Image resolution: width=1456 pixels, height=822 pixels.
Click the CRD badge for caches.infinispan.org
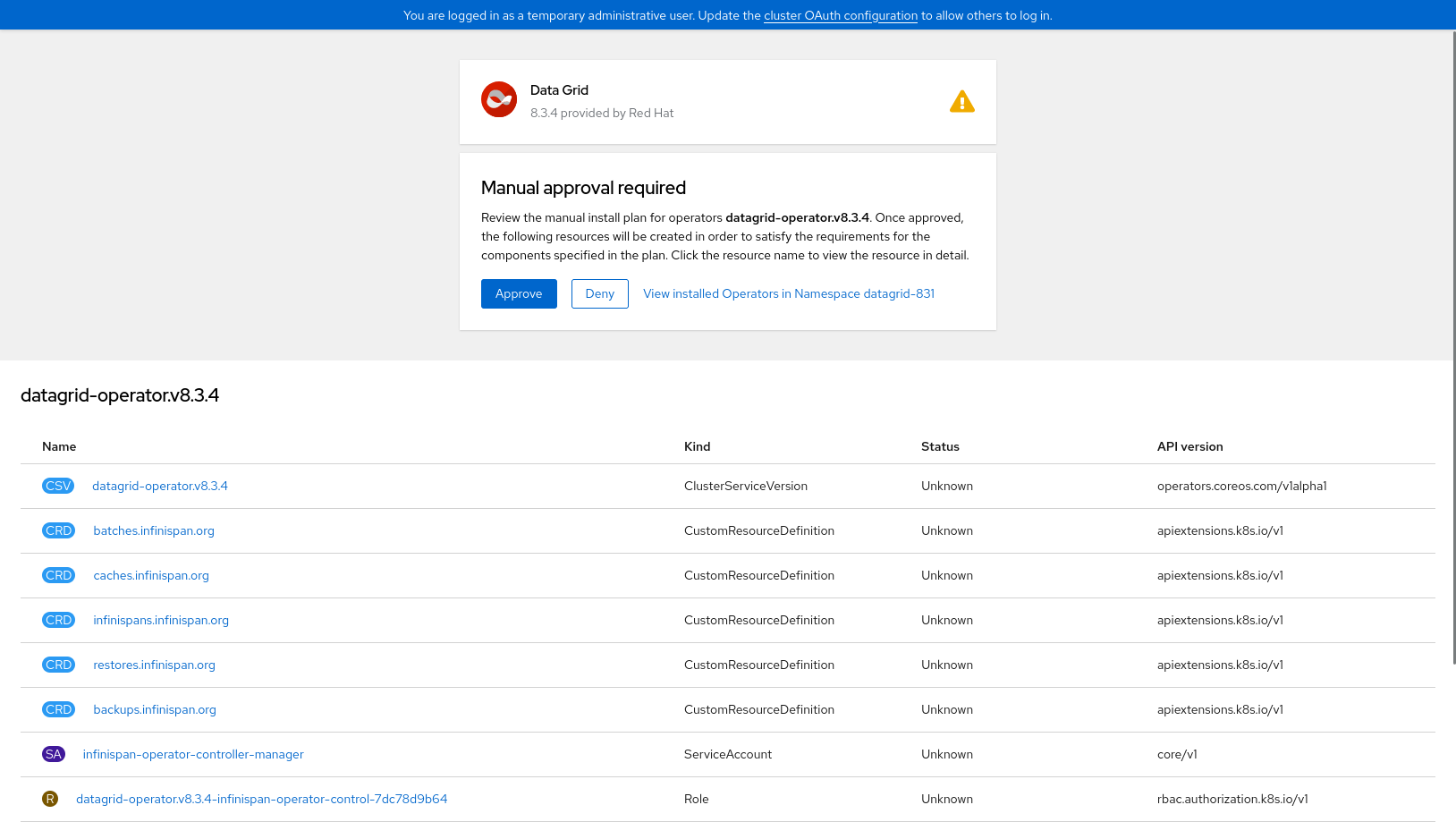pos(58,575)
